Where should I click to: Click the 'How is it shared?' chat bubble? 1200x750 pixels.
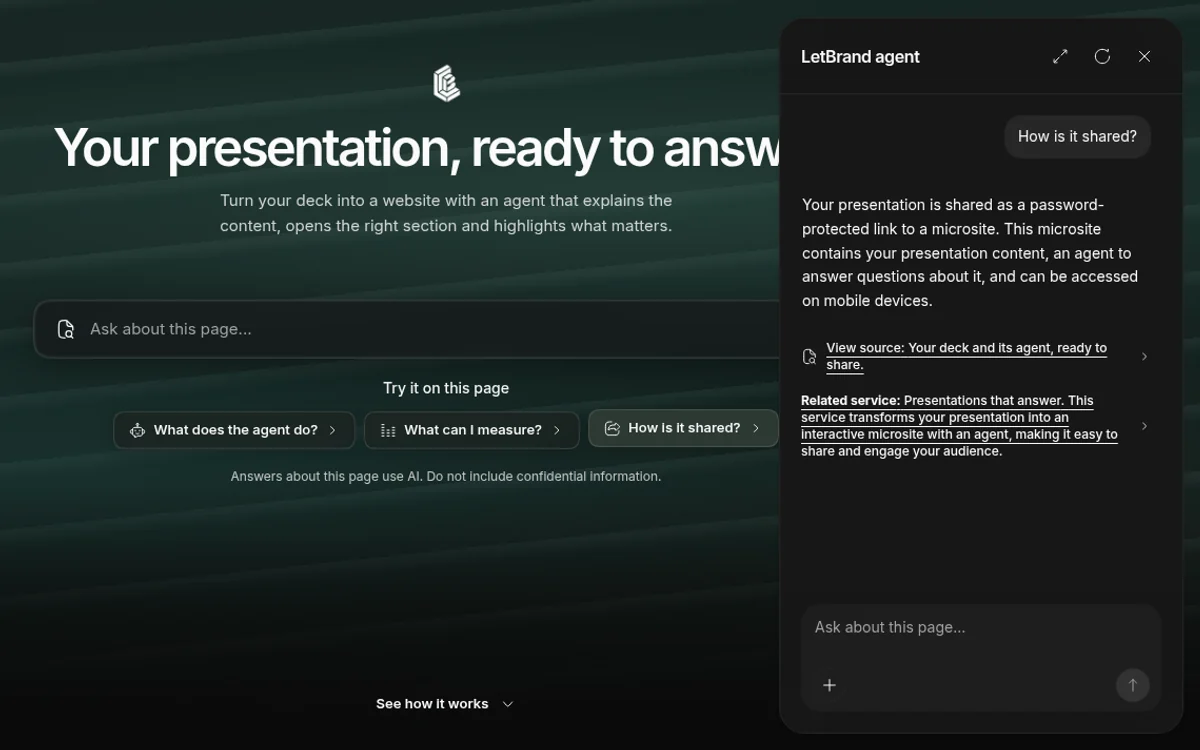[1077, 137]
